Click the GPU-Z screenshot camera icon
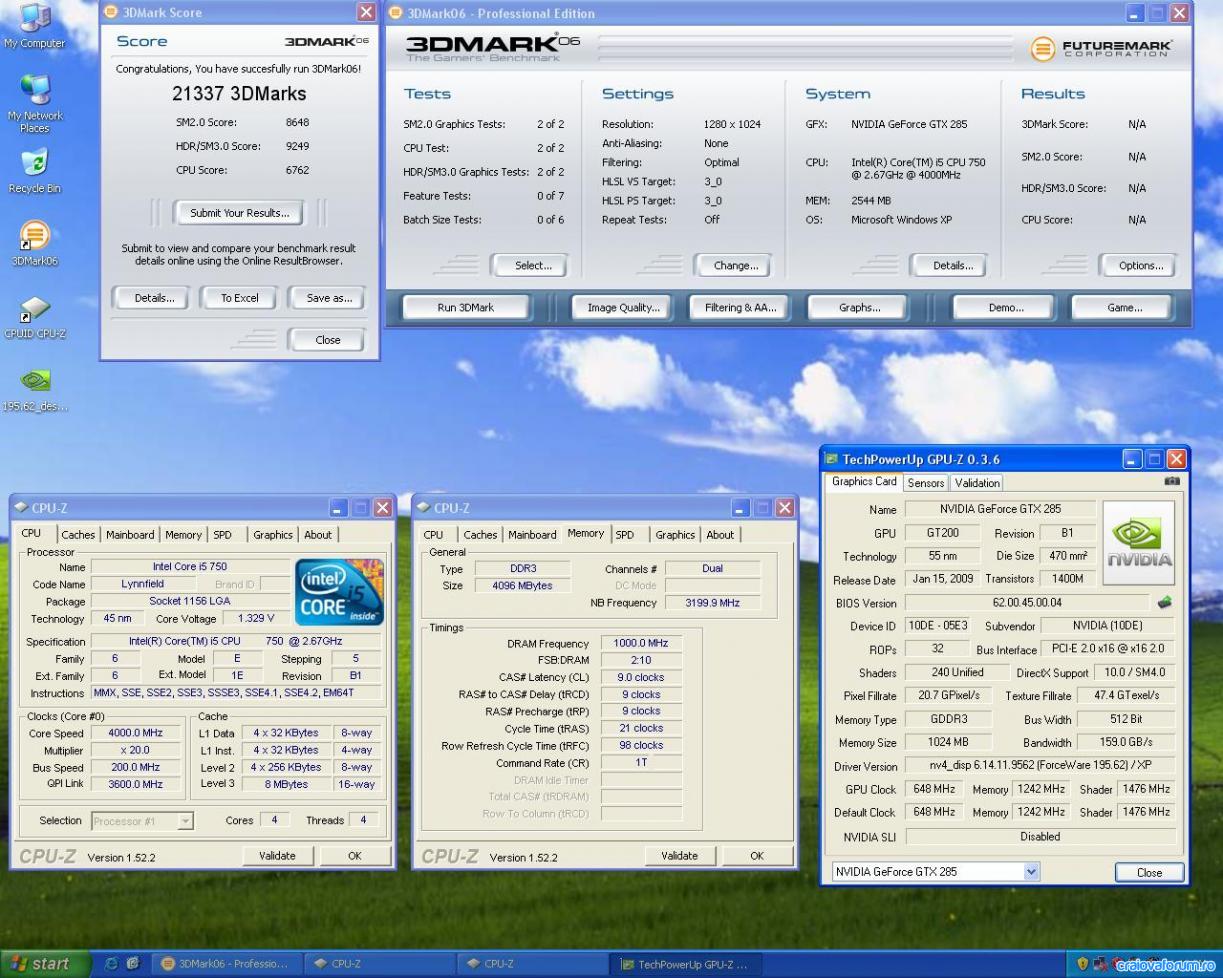The image size is (1223, 978). [x=1172, y=482]
